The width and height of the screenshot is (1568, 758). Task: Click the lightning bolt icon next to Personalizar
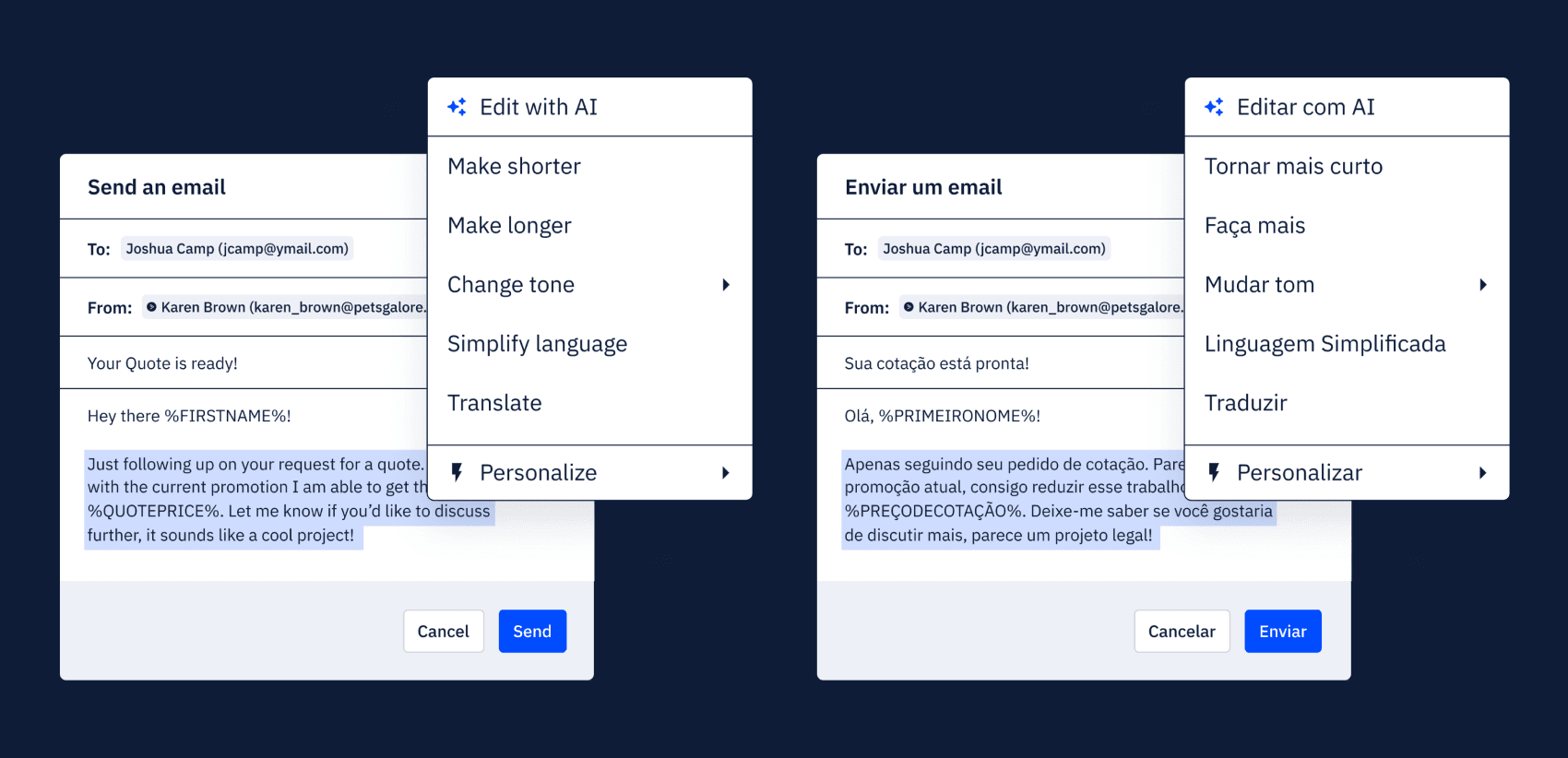point(1214,473)
